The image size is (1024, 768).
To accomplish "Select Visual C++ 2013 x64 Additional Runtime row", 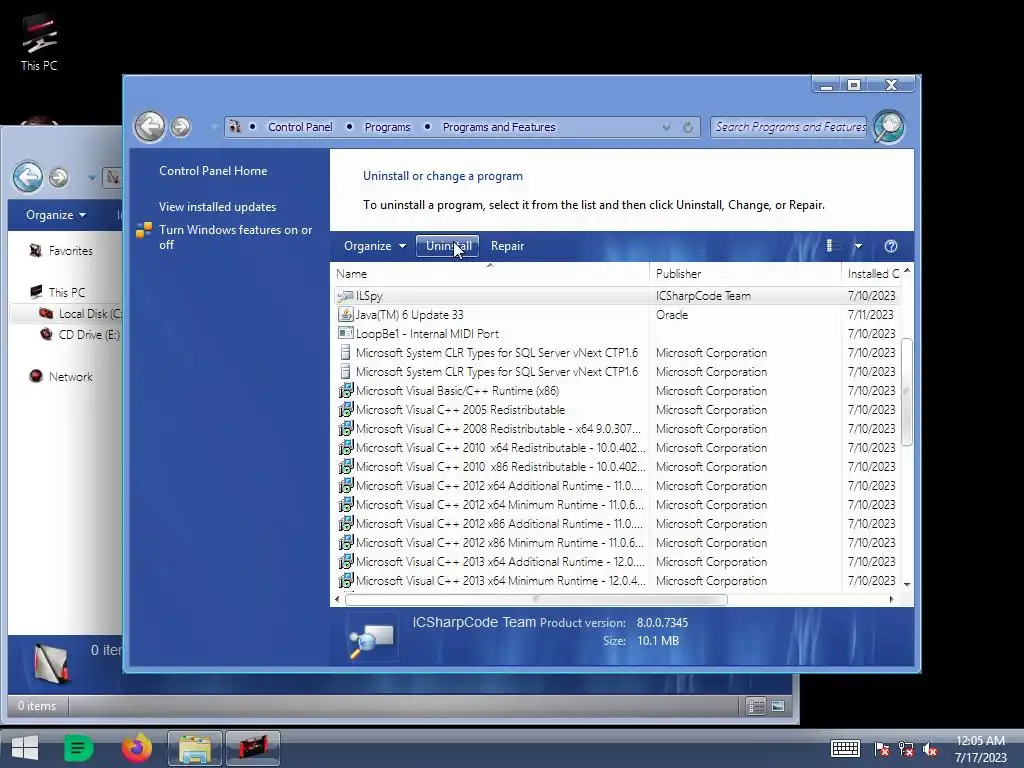I will [x=615, y=562].
